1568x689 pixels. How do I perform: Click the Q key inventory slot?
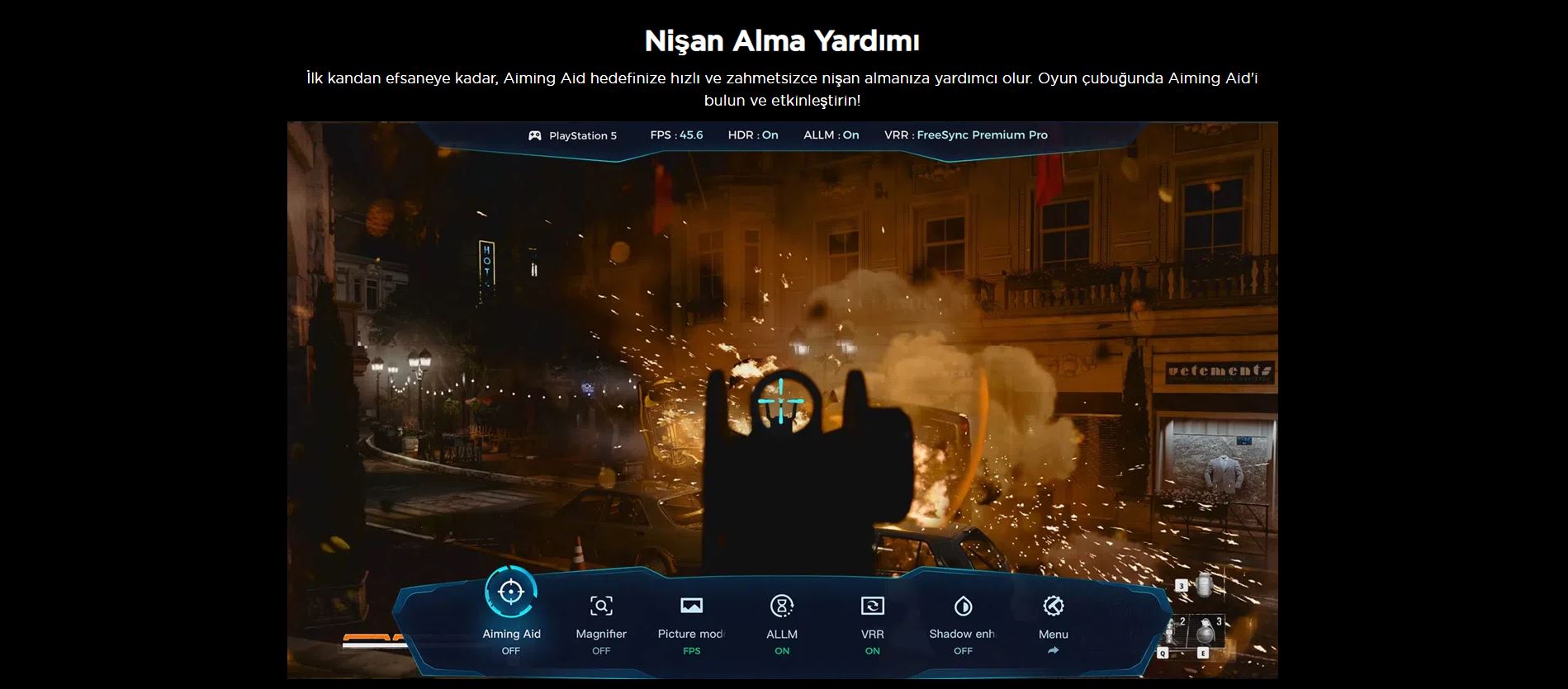pos(1163,653)
